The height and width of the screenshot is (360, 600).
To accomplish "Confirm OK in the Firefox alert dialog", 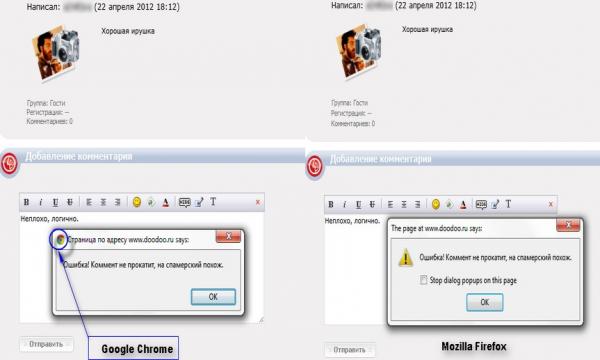I will pyautogui.click(x=484, y=302).
